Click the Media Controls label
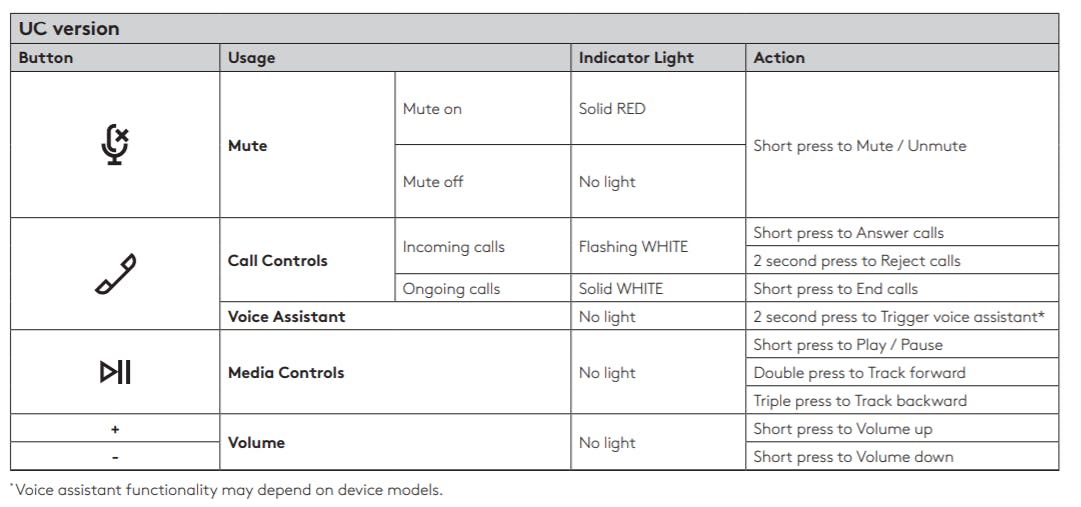Image resolution: width=1081 pixels, height=507 pixels. pyautogui.click(x=286, y=373)
